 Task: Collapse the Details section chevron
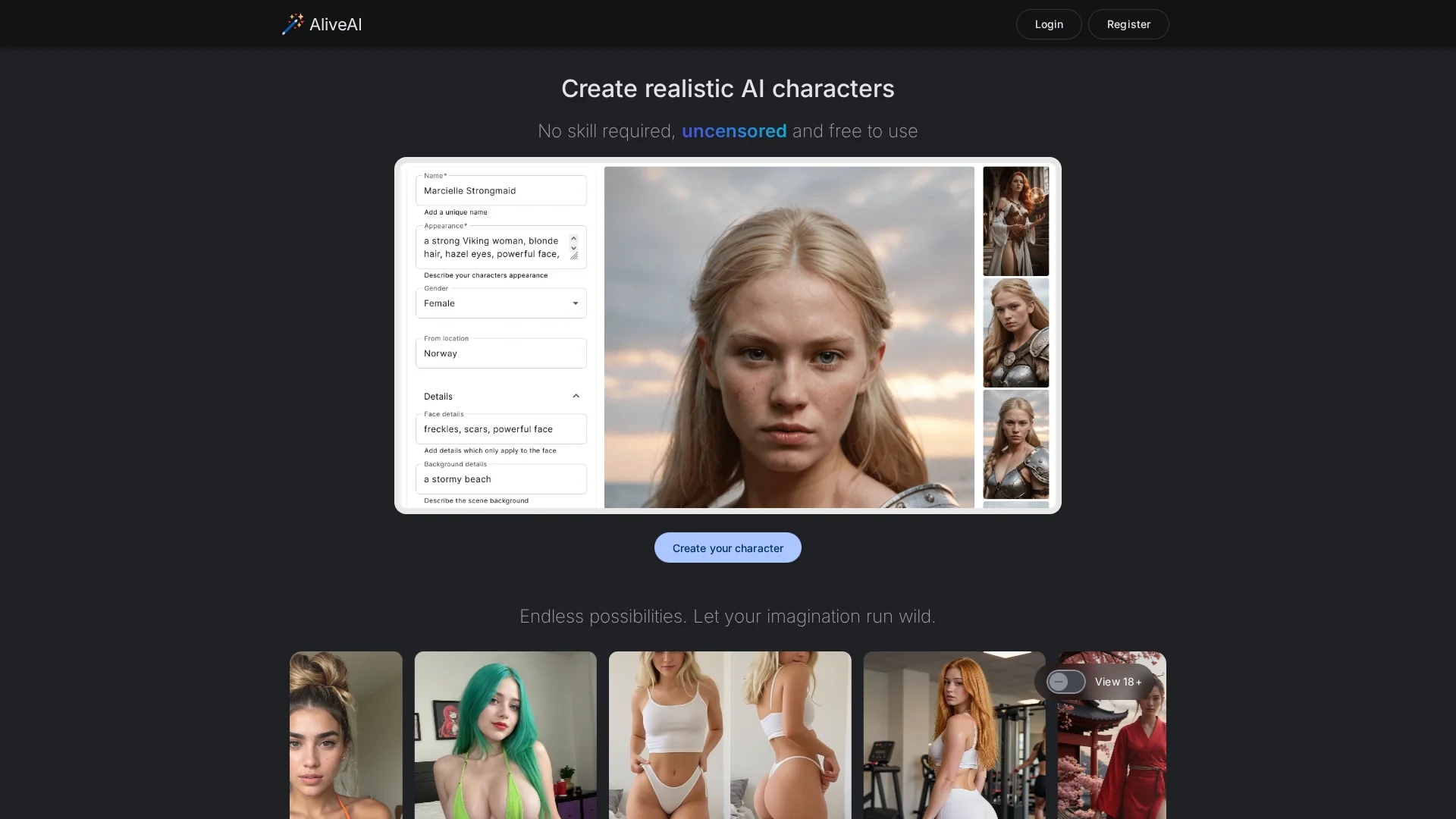coord(576,396)
